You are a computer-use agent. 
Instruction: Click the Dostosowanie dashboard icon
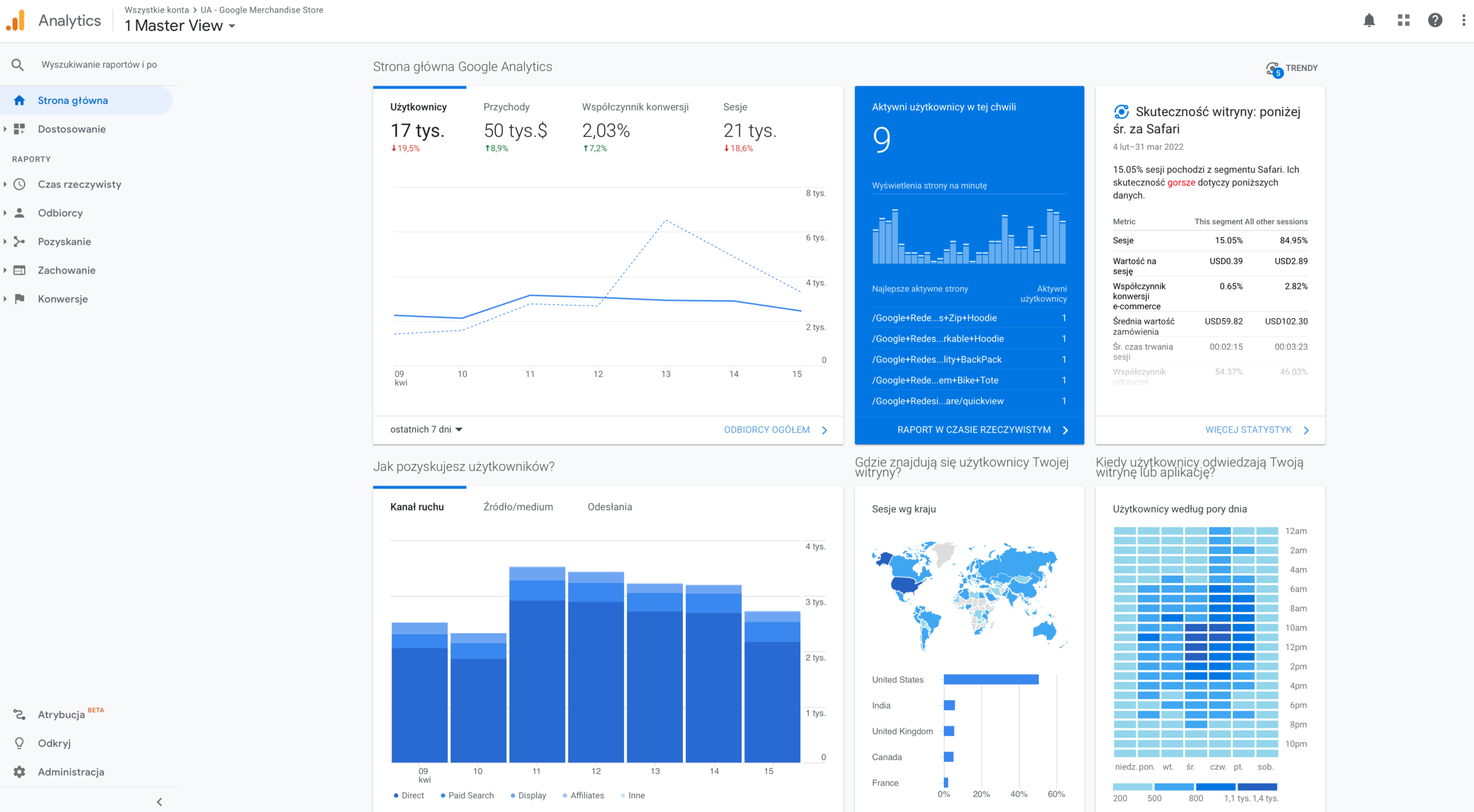(x=20, y=129)
